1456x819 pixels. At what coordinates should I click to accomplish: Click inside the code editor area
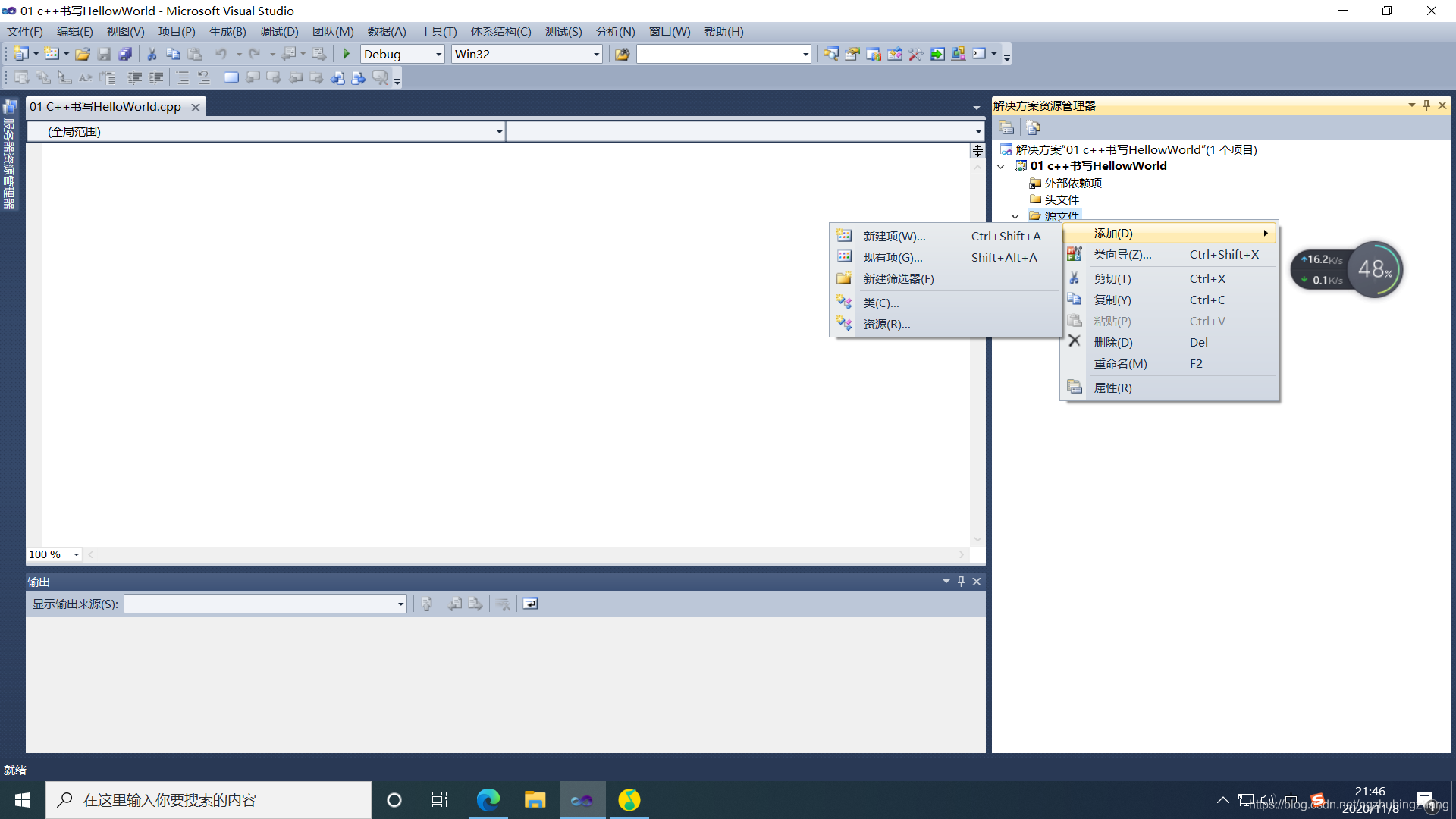[505, 344]
